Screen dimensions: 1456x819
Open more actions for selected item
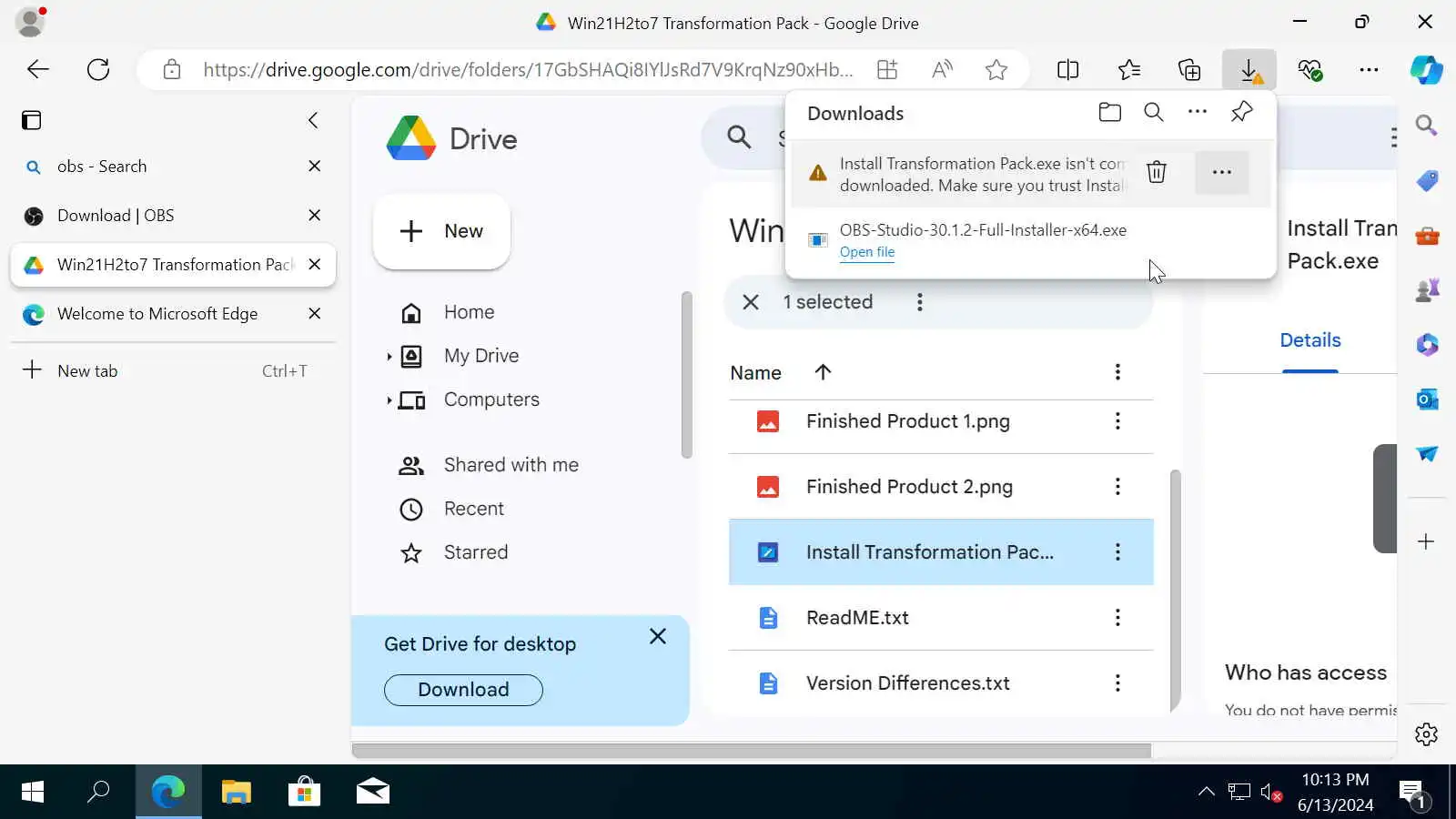pyautogui.click(x=920, y=302)
